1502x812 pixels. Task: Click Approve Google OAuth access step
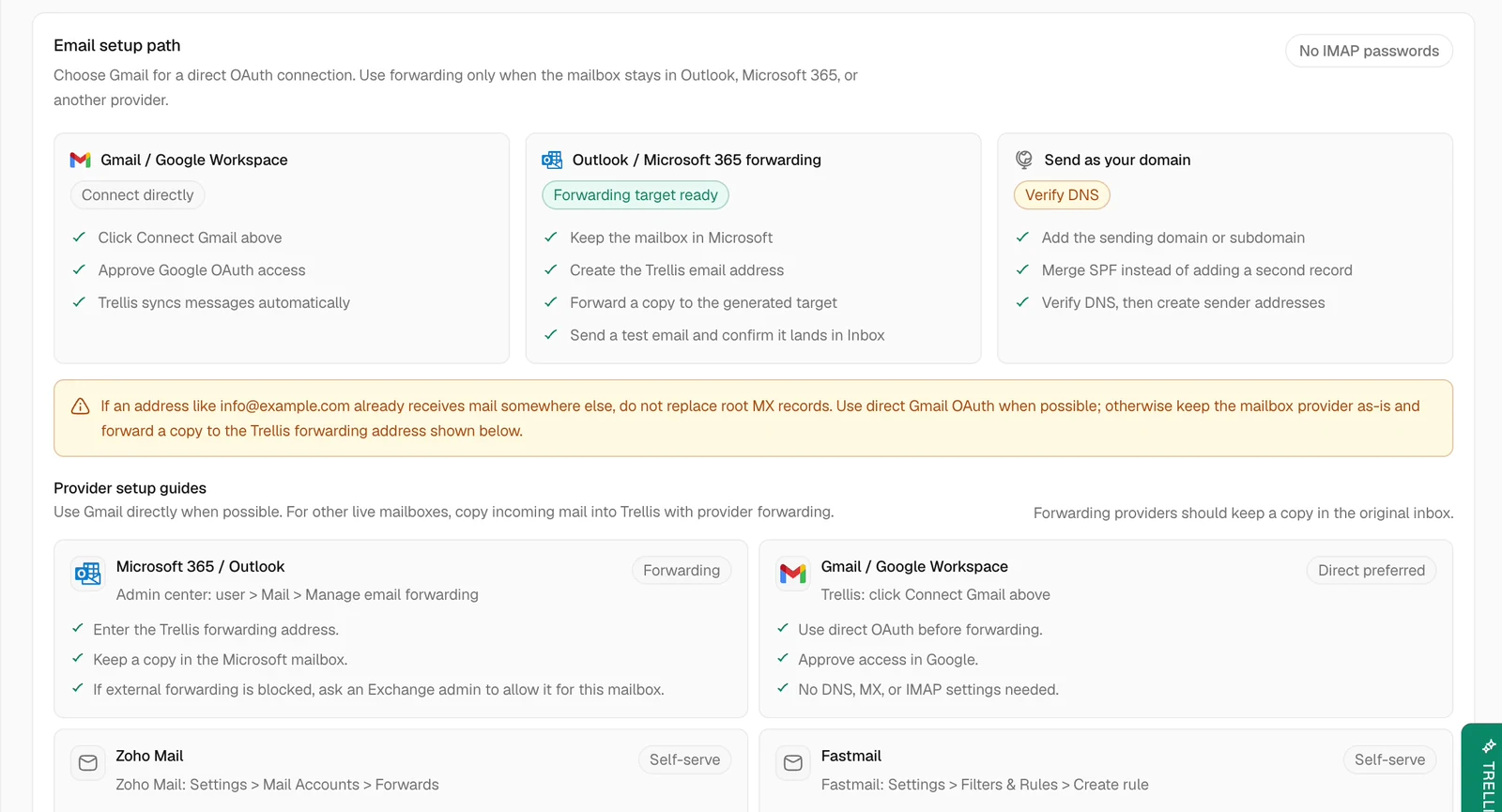(x=202, y=270)
